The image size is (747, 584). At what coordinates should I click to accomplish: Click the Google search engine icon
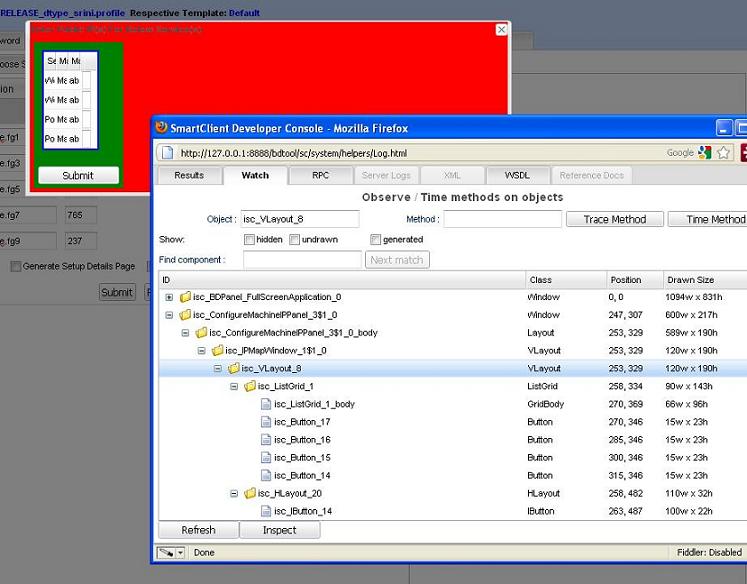(x=705, y=153)
